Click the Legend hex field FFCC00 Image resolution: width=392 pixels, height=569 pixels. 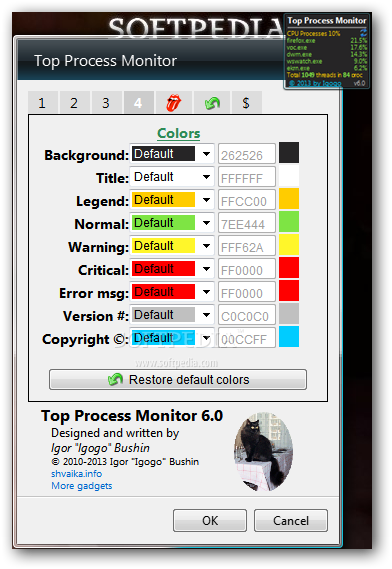coord(247,200)
